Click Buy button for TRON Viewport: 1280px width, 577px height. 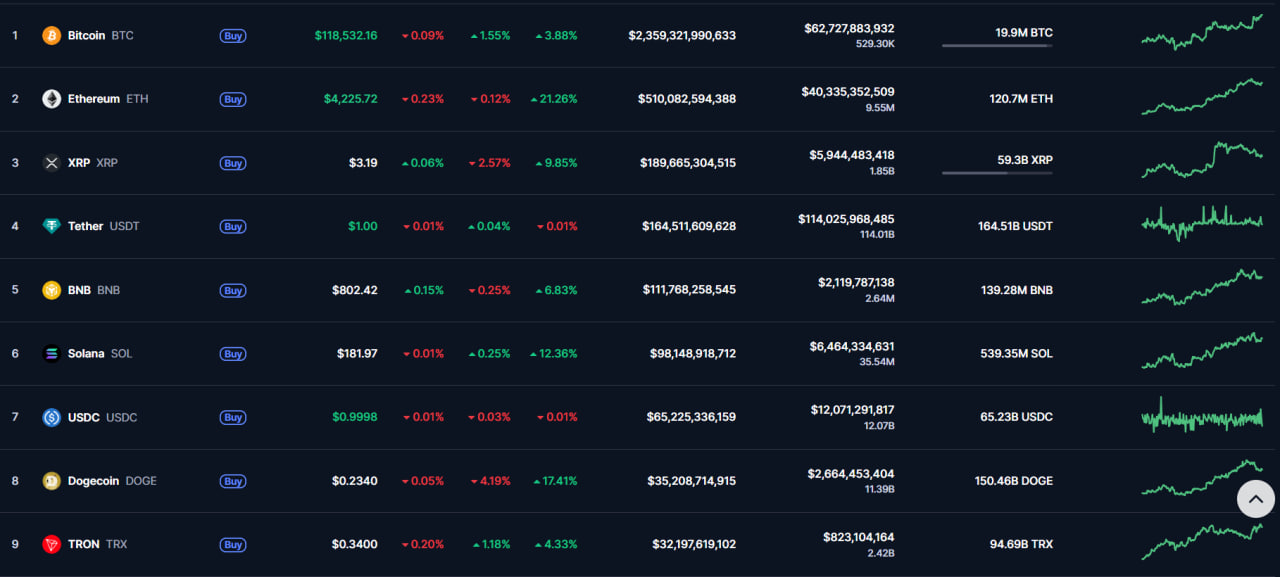(x=233, y=544)
